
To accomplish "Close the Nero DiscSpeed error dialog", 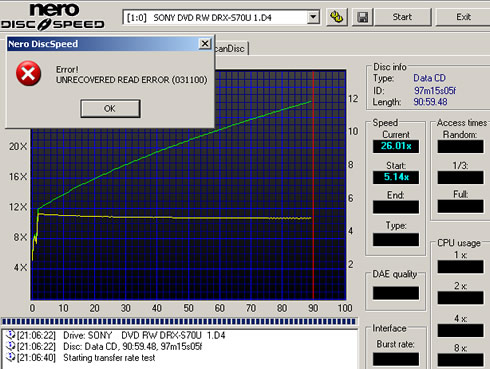I will (205, 44).
